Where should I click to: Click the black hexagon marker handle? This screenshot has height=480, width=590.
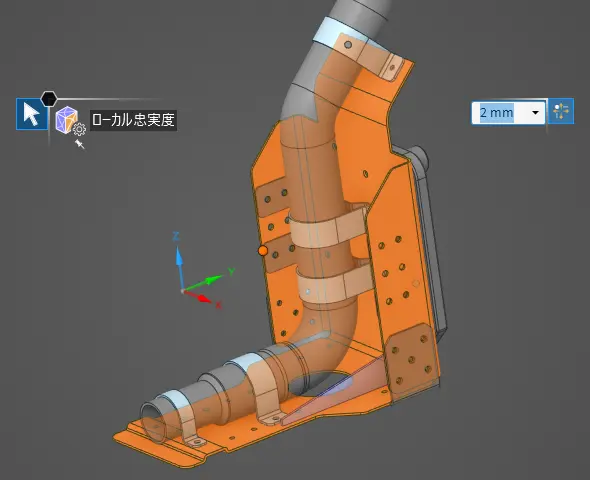(49, 99)
